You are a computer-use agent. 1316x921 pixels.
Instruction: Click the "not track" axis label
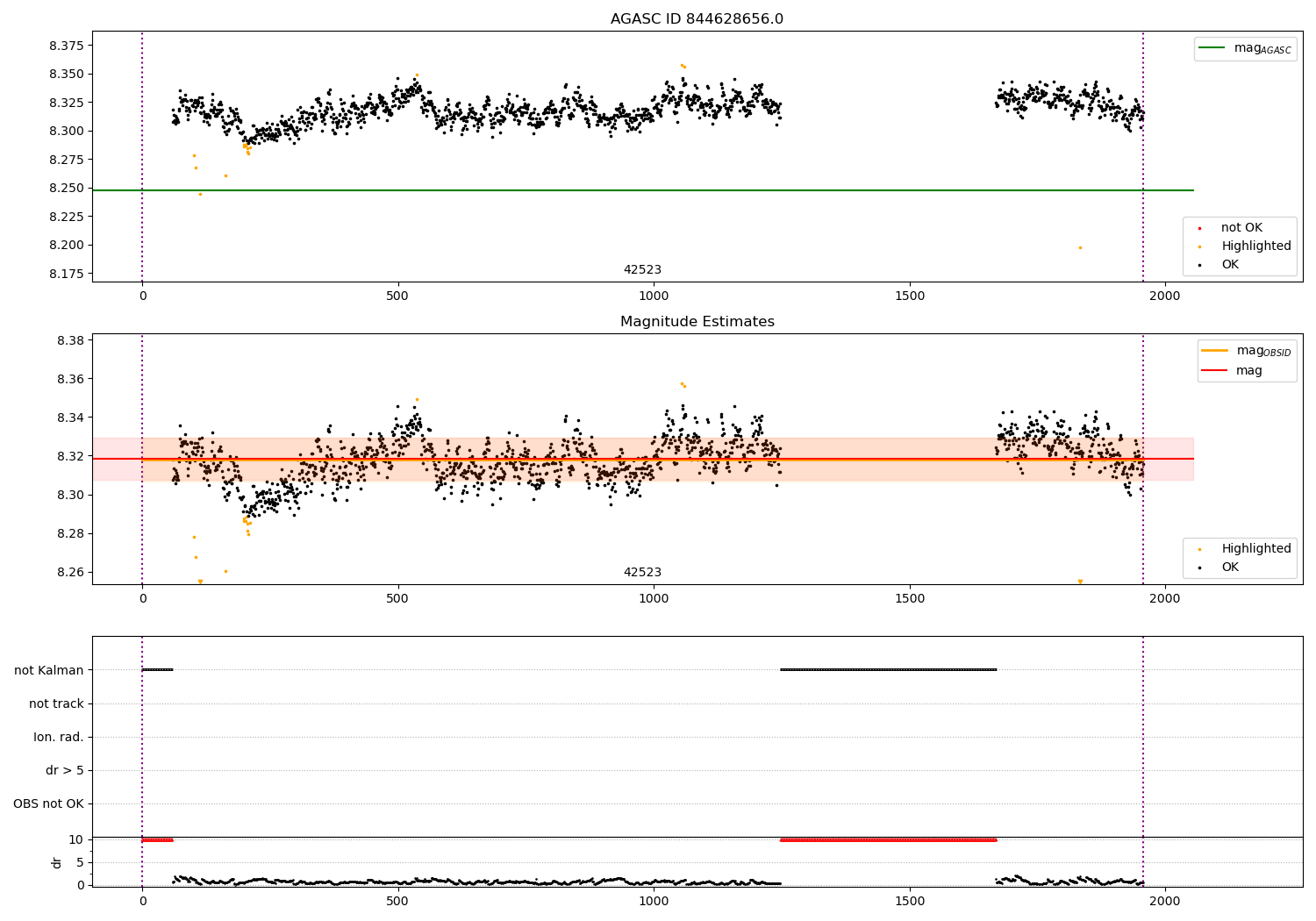56,703
